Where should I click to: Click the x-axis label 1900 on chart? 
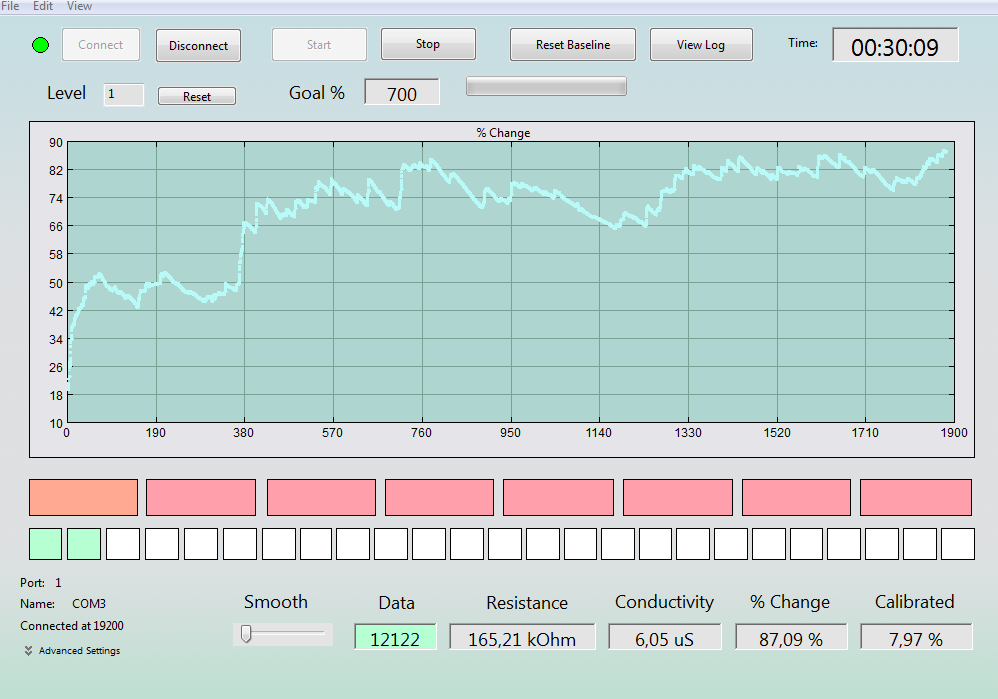(954, 433)
